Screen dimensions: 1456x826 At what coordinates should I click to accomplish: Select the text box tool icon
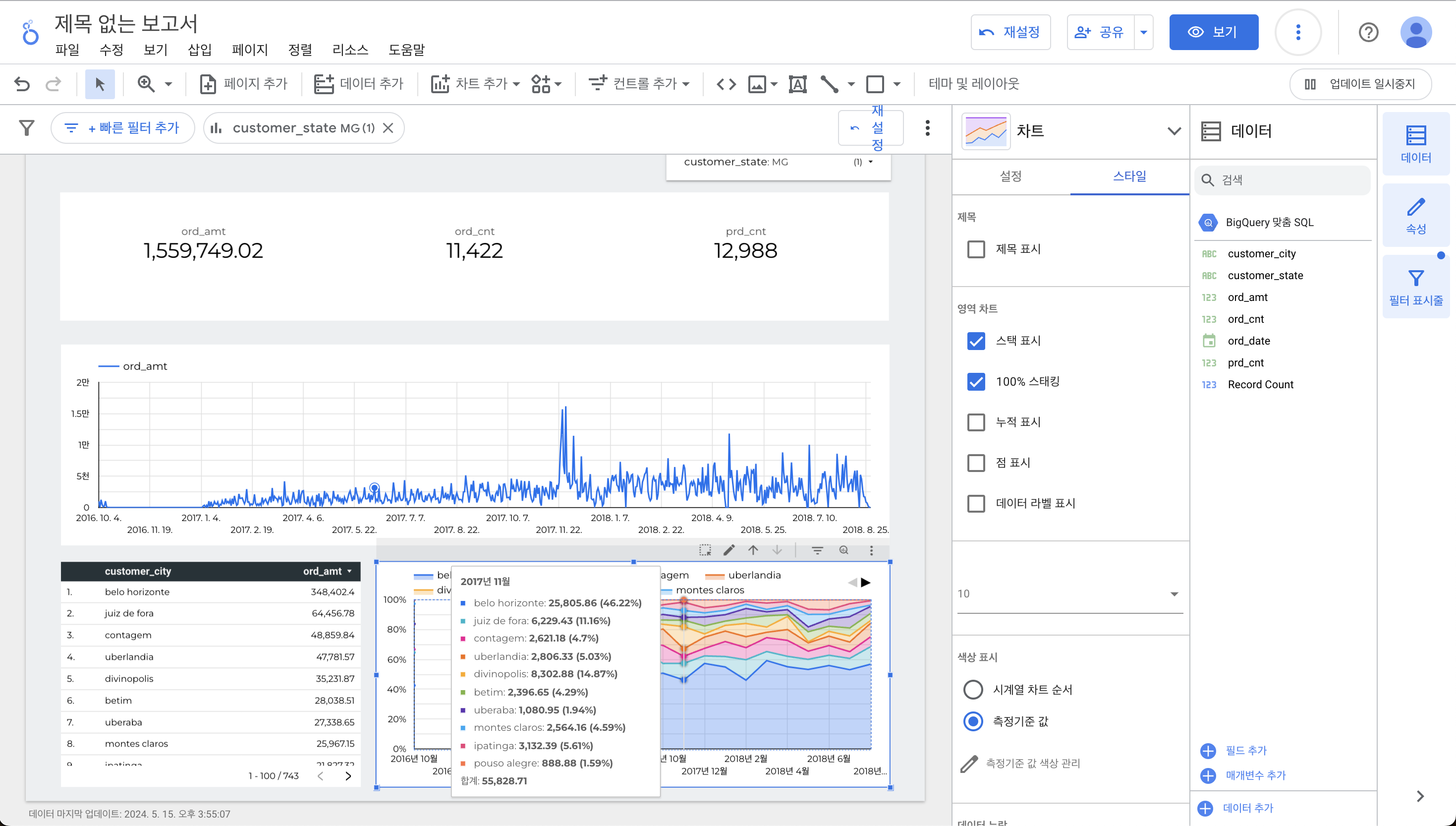point(797,84)
